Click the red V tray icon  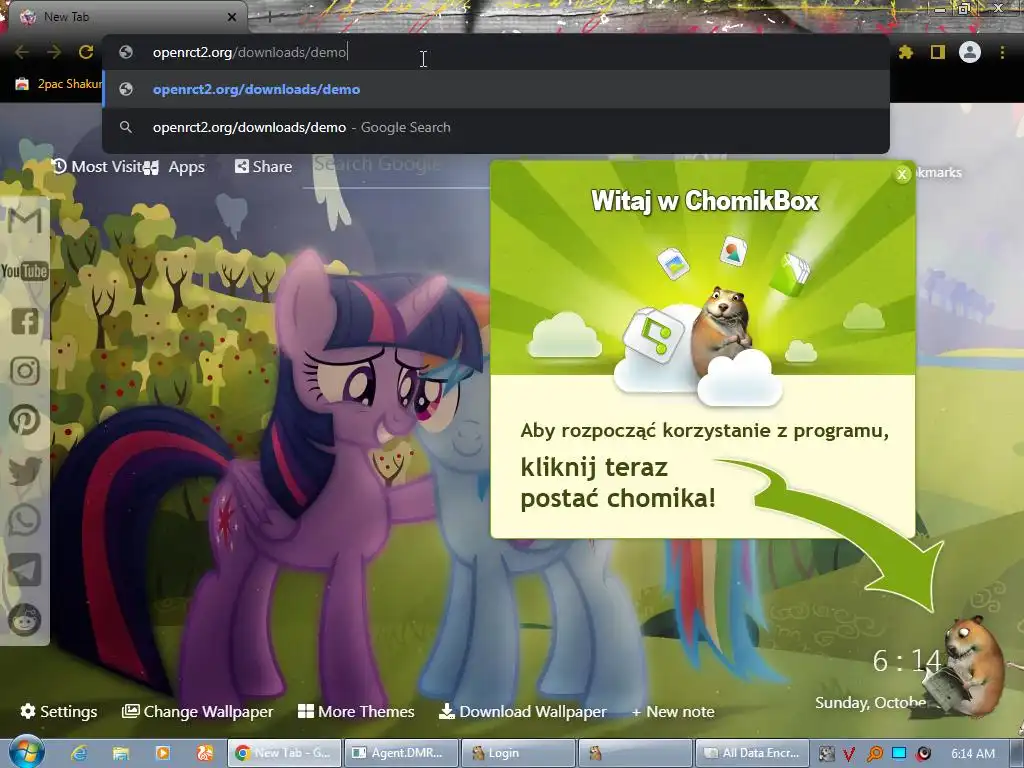pyautogui.click(x=850, y=754)
